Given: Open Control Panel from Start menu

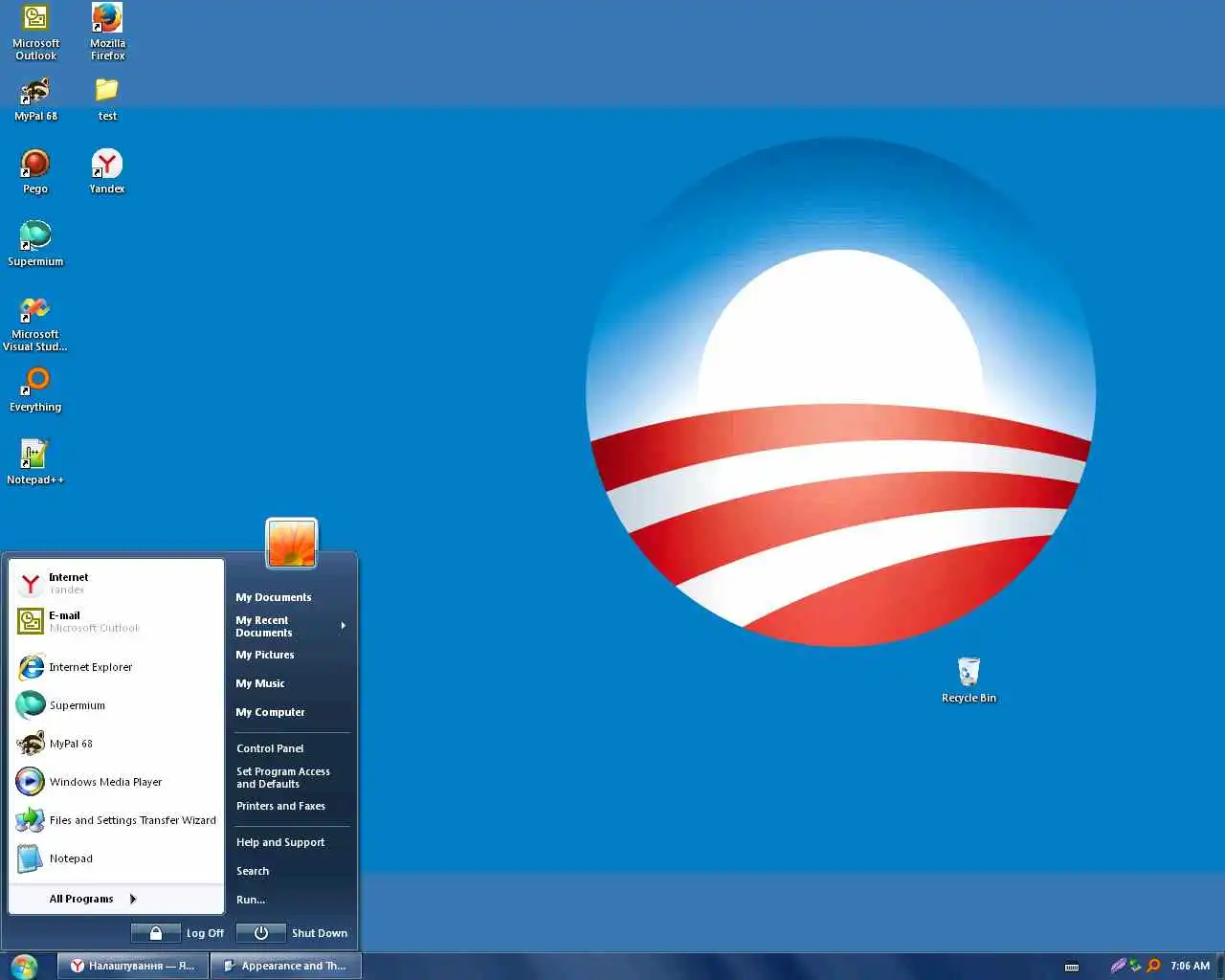Looking at the screenshot, I should (292, 748).
